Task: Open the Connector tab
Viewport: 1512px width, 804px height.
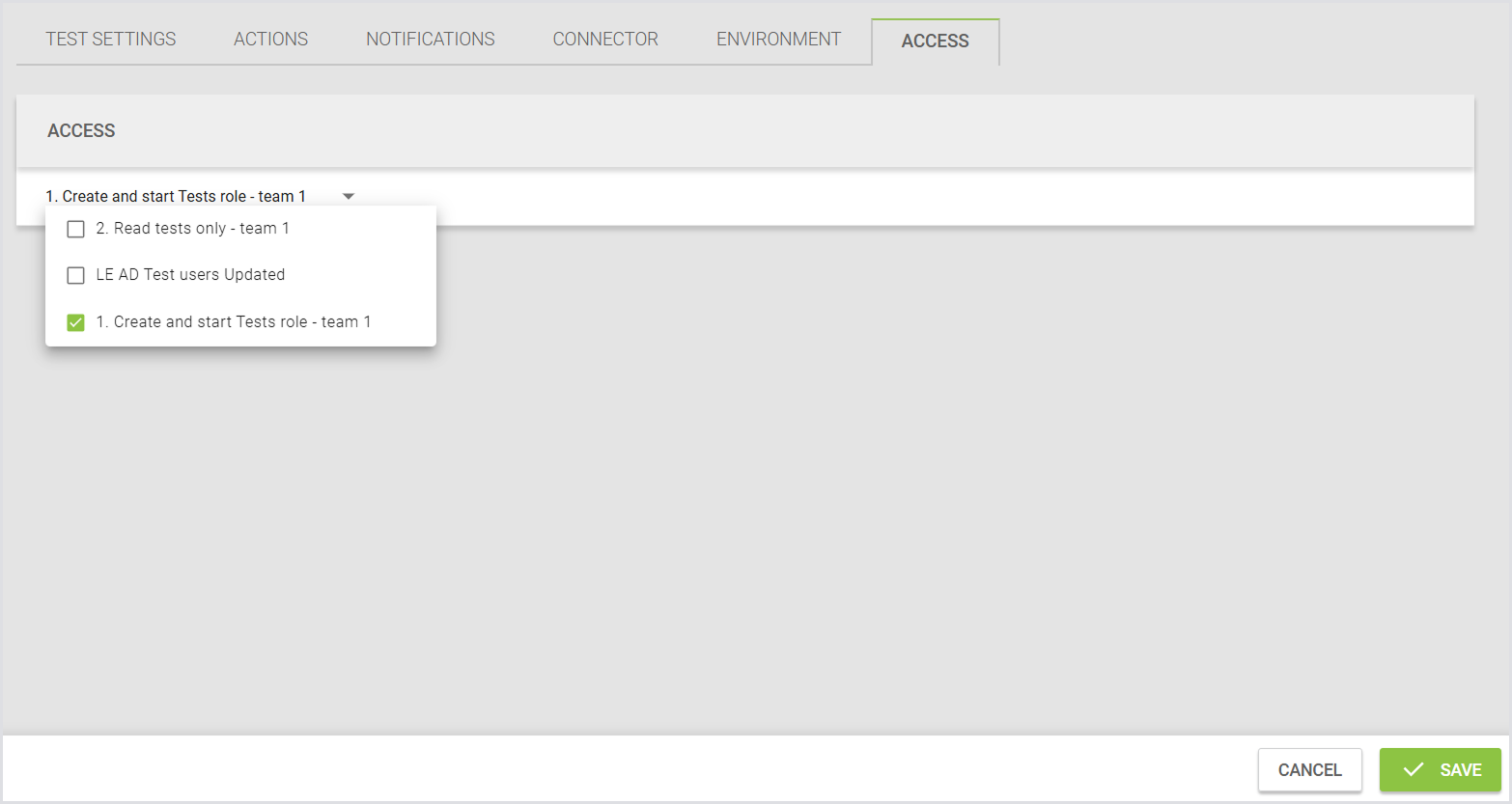Action: click(x=605, y=40)
